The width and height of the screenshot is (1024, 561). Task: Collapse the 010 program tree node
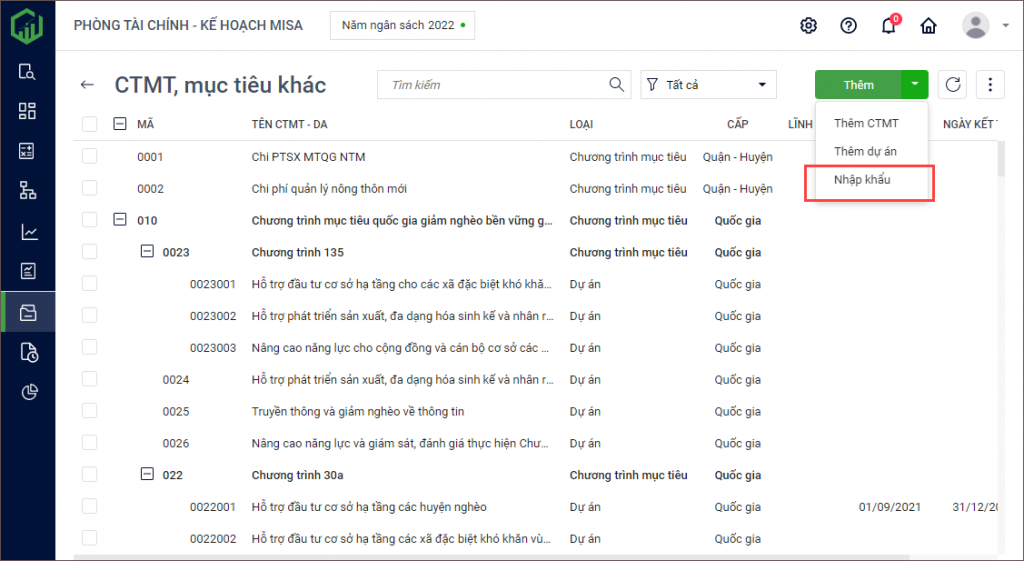point(120,220)
